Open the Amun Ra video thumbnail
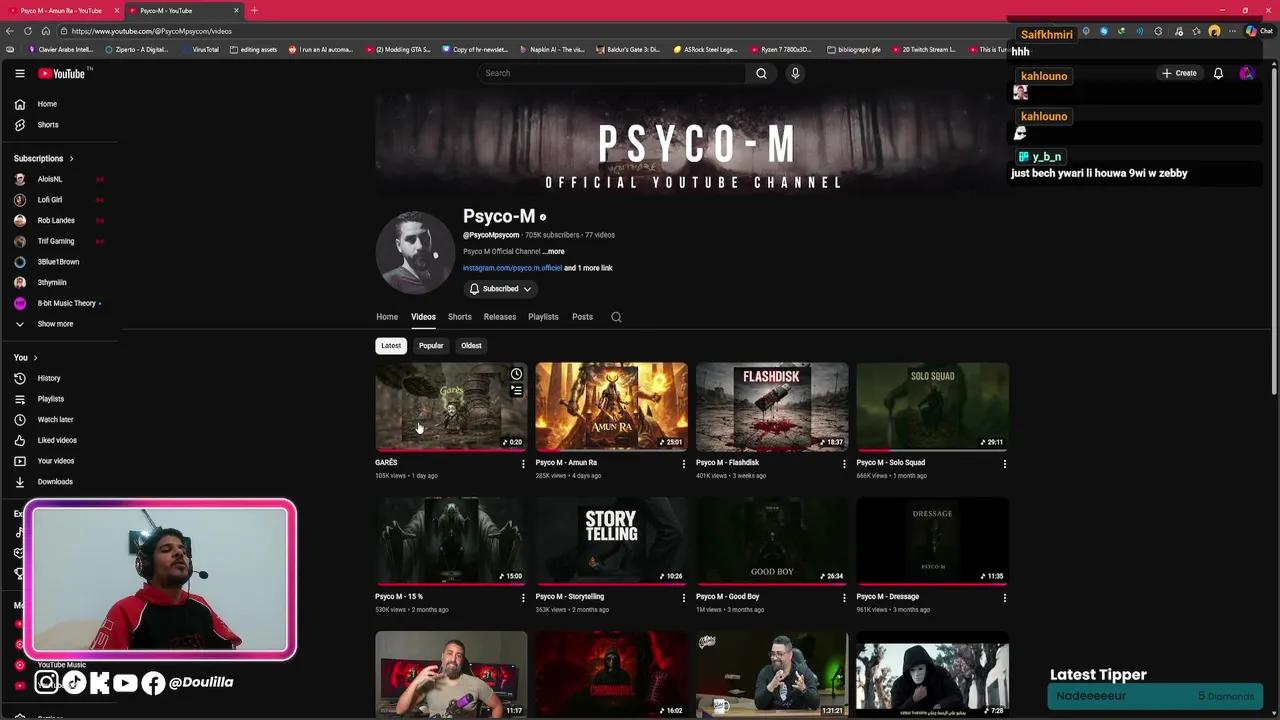The width and height of the screenshot is (1280, 720). click(611, 406)
